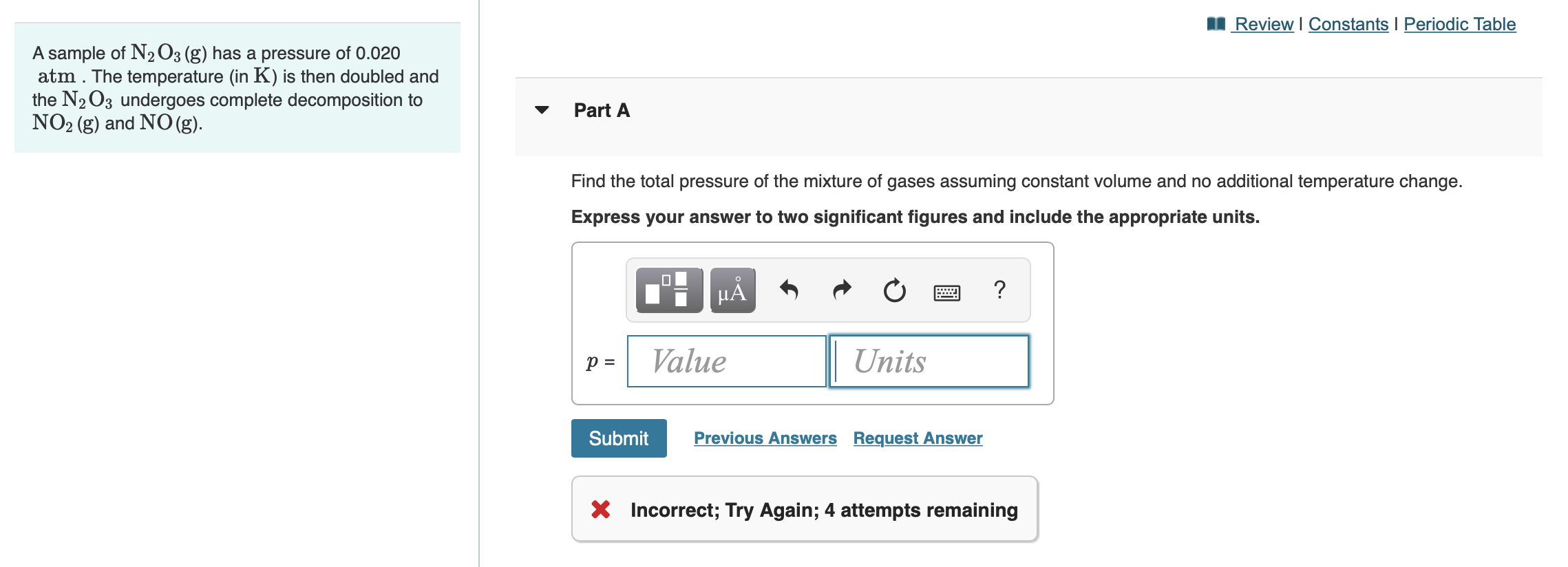
Task: Click the red X incorrect indicator
Action: 600,509
